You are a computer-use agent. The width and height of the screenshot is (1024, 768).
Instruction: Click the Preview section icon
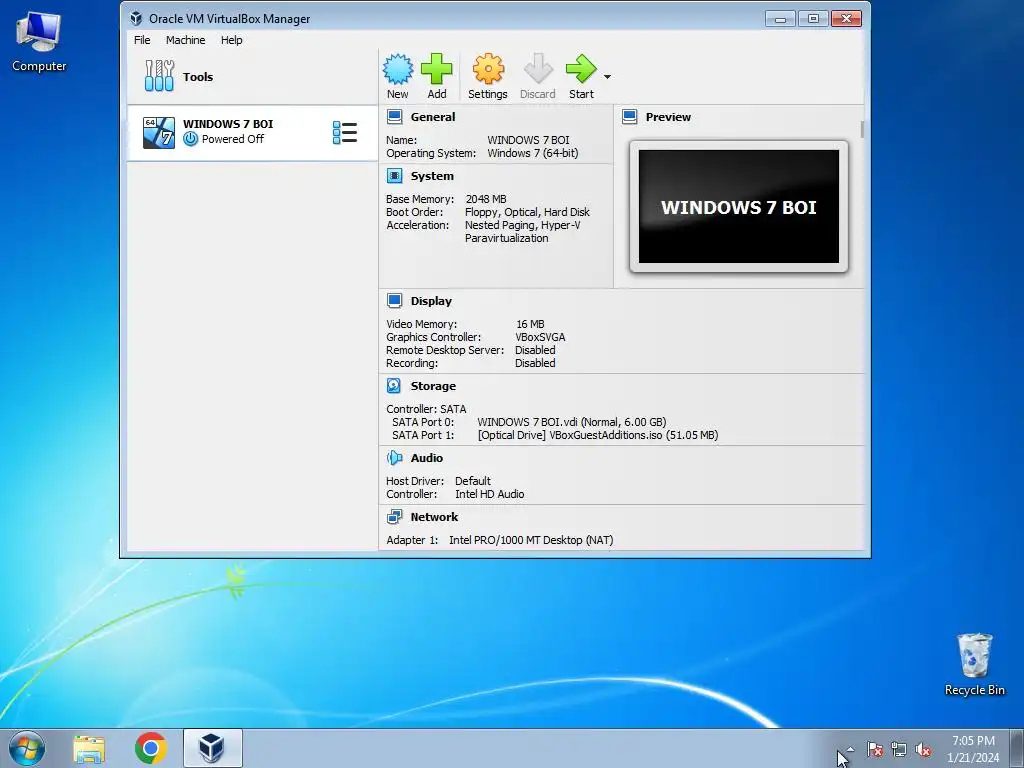[630, 117]
